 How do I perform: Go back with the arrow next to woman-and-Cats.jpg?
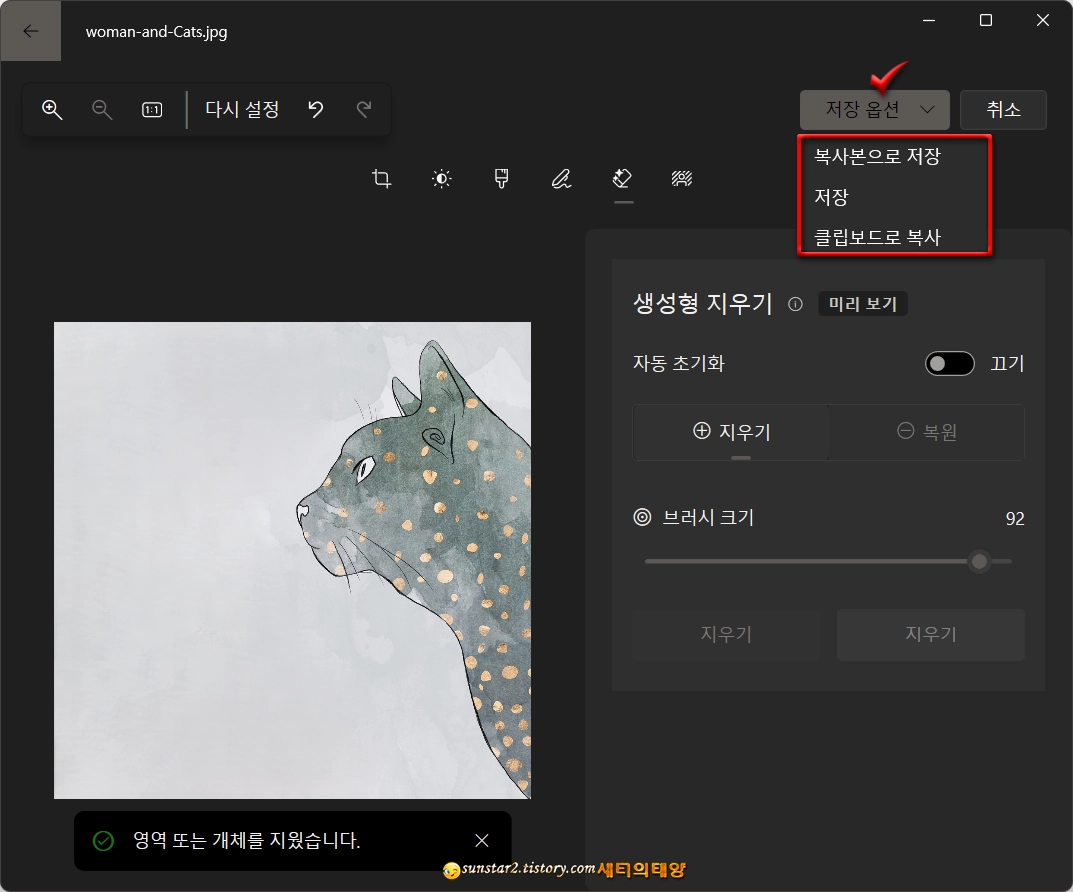tap(31, 31)
